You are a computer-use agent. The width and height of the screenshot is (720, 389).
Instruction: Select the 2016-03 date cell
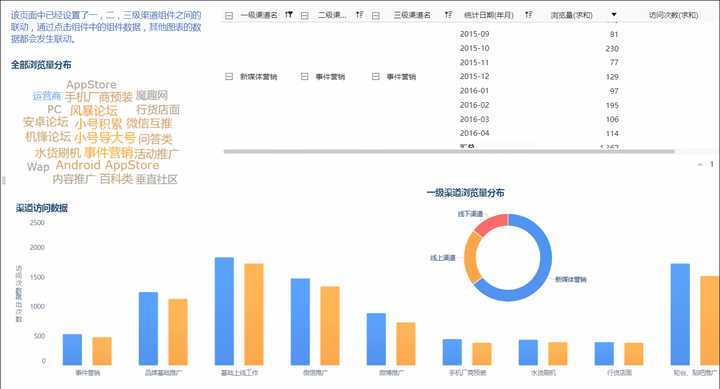click(474, 119)
